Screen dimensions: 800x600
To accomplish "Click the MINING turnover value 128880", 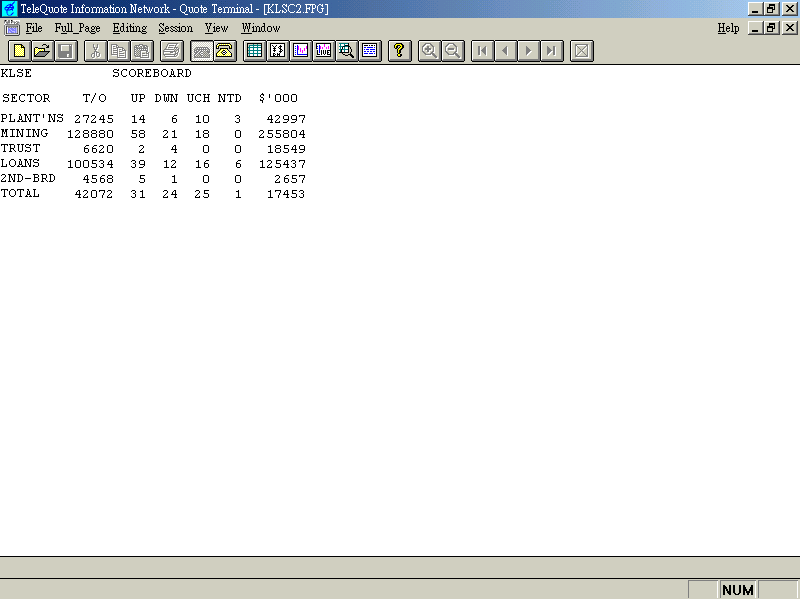I will 90,134.
